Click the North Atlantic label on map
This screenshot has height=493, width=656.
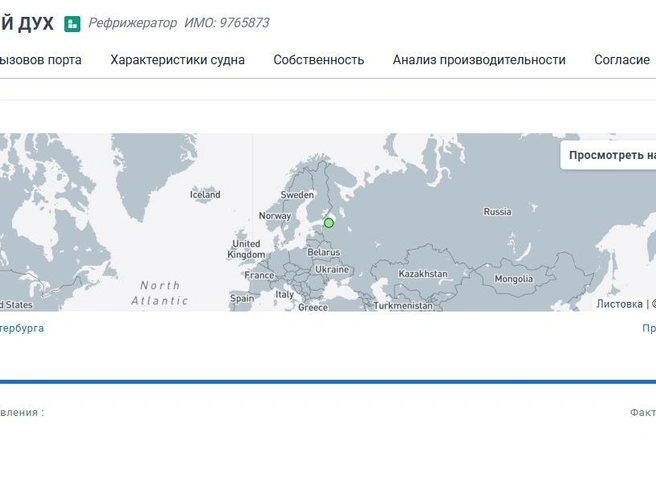(159, 293)
